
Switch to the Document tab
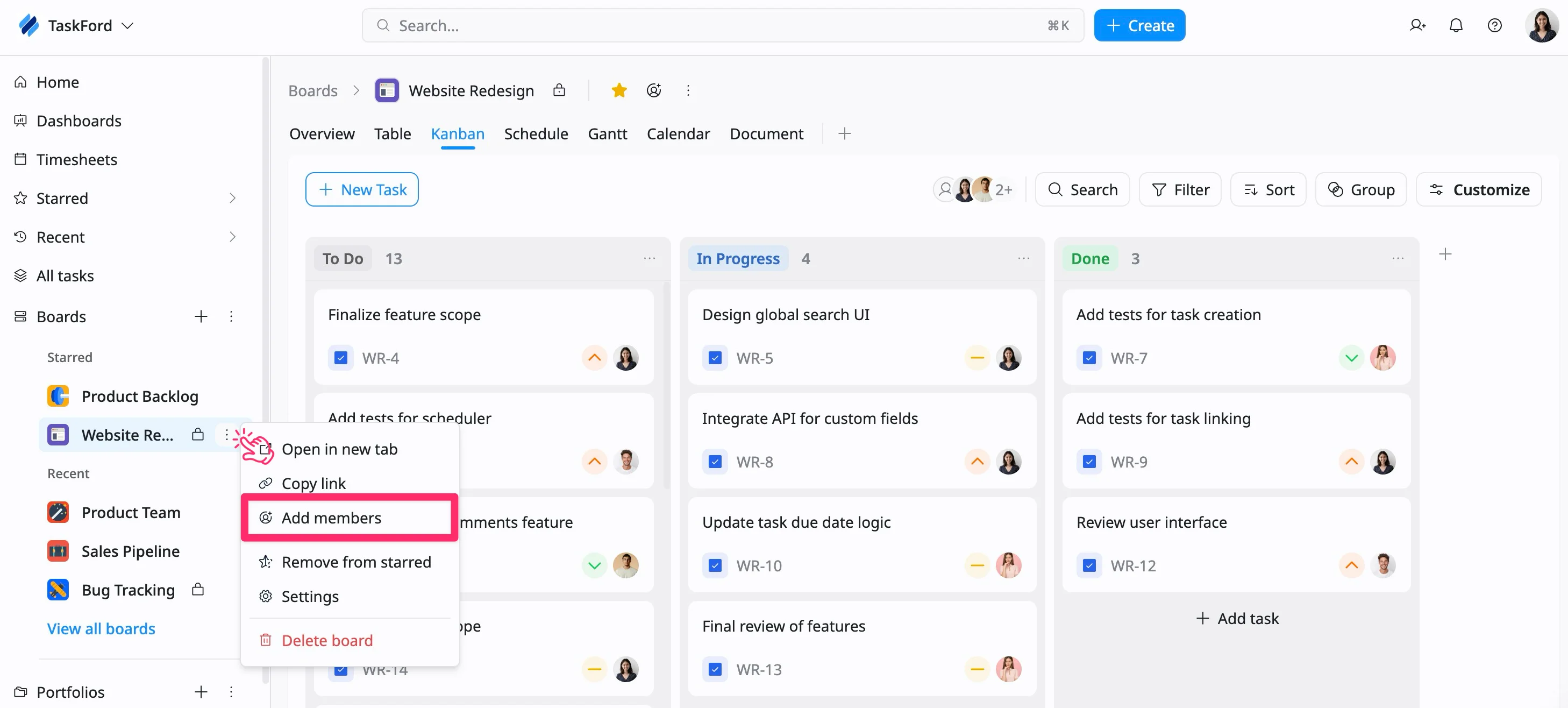coord(766,133)
